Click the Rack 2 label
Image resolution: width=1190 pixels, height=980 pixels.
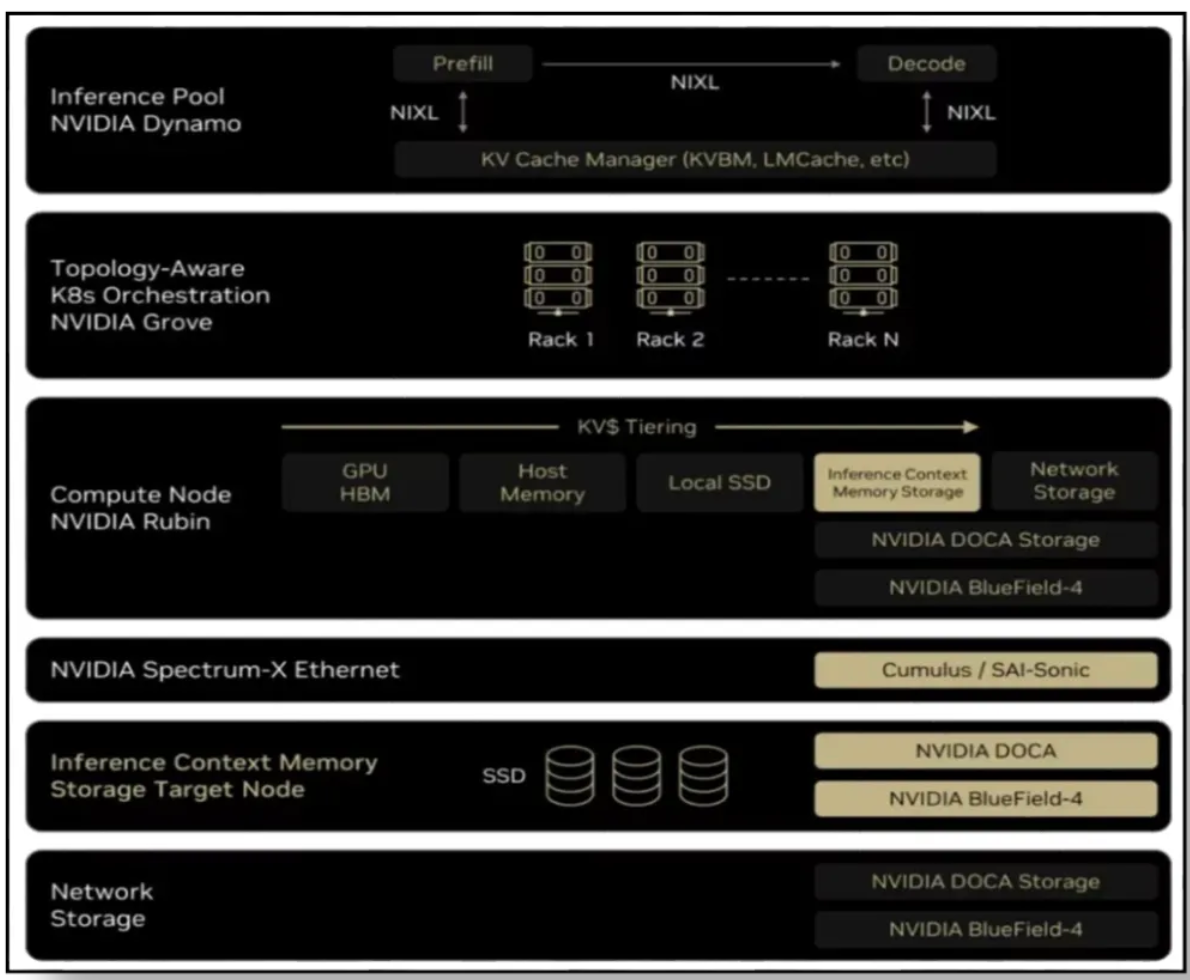point(670,339)
